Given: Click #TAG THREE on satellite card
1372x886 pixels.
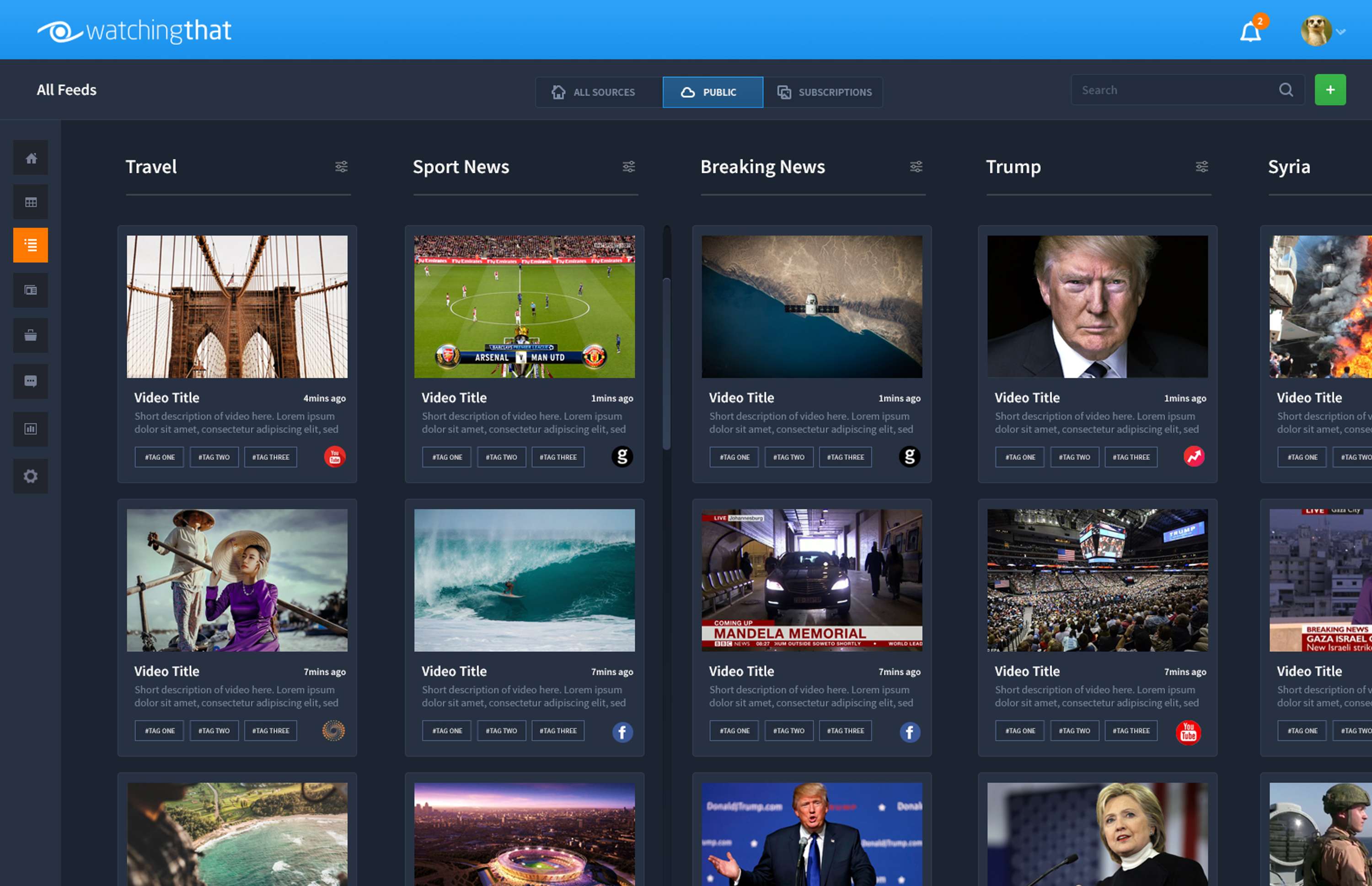Looking at the screenshot, I should [x=845, y=457].
